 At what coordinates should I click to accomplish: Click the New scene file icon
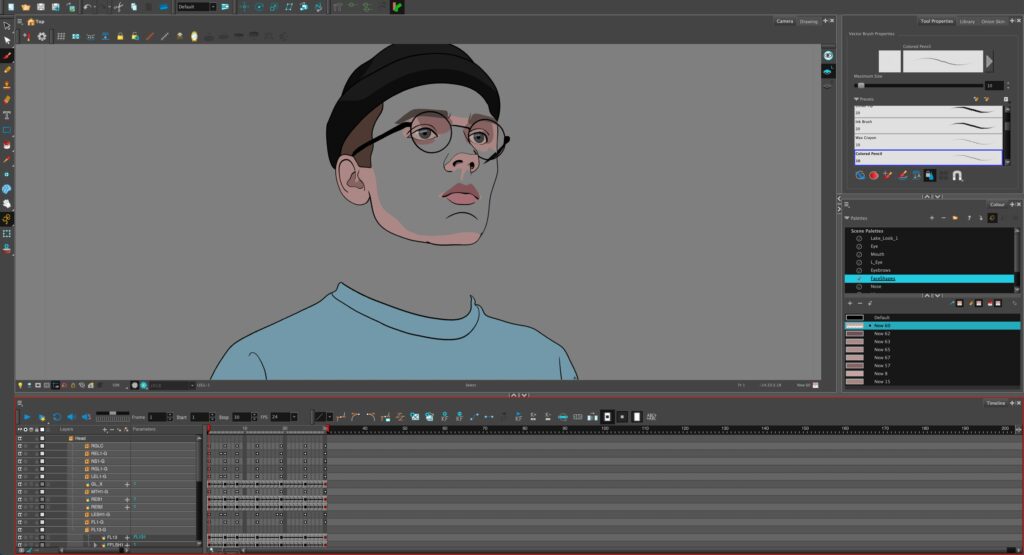10,7
